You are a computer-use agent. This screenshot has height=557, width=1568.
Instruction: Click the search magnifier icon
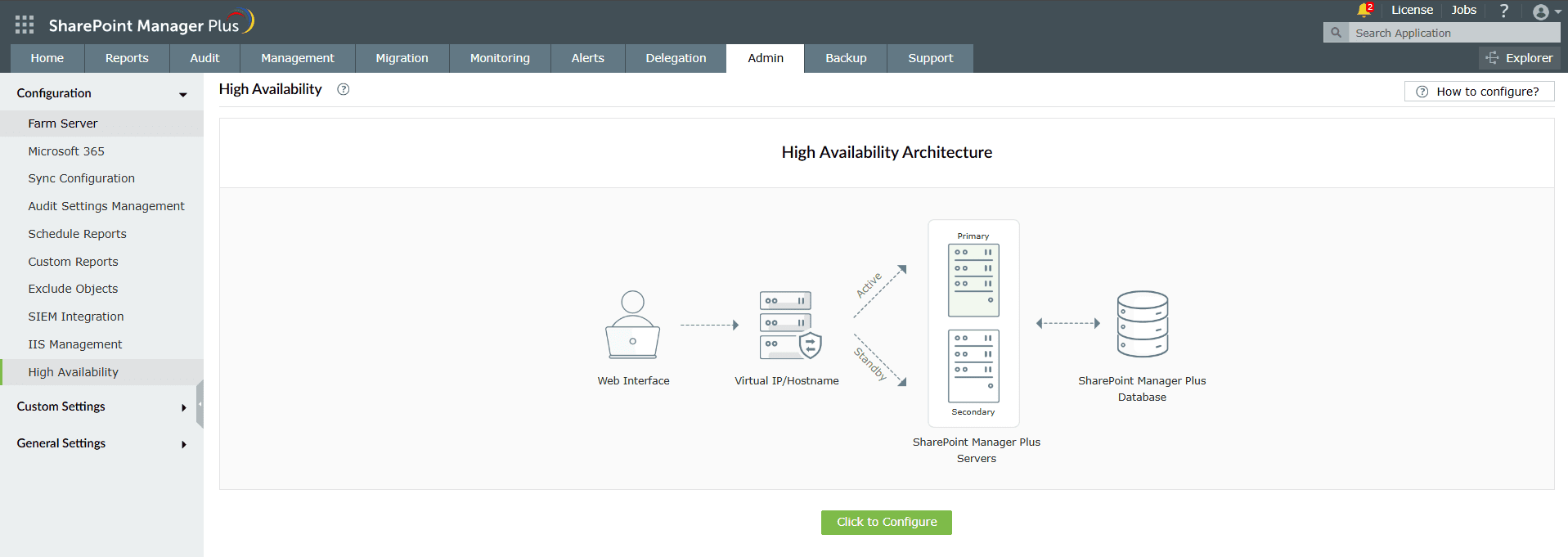pos(1336,33)
